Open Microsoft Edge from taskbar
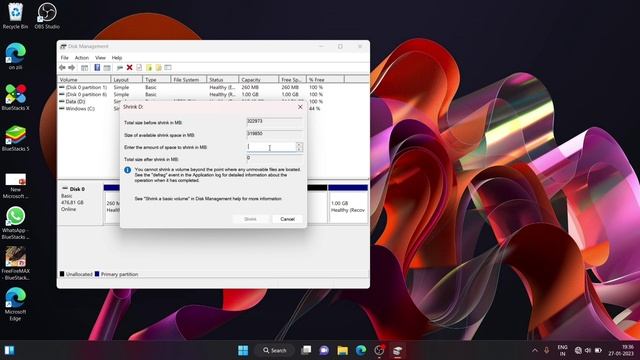 361,350
